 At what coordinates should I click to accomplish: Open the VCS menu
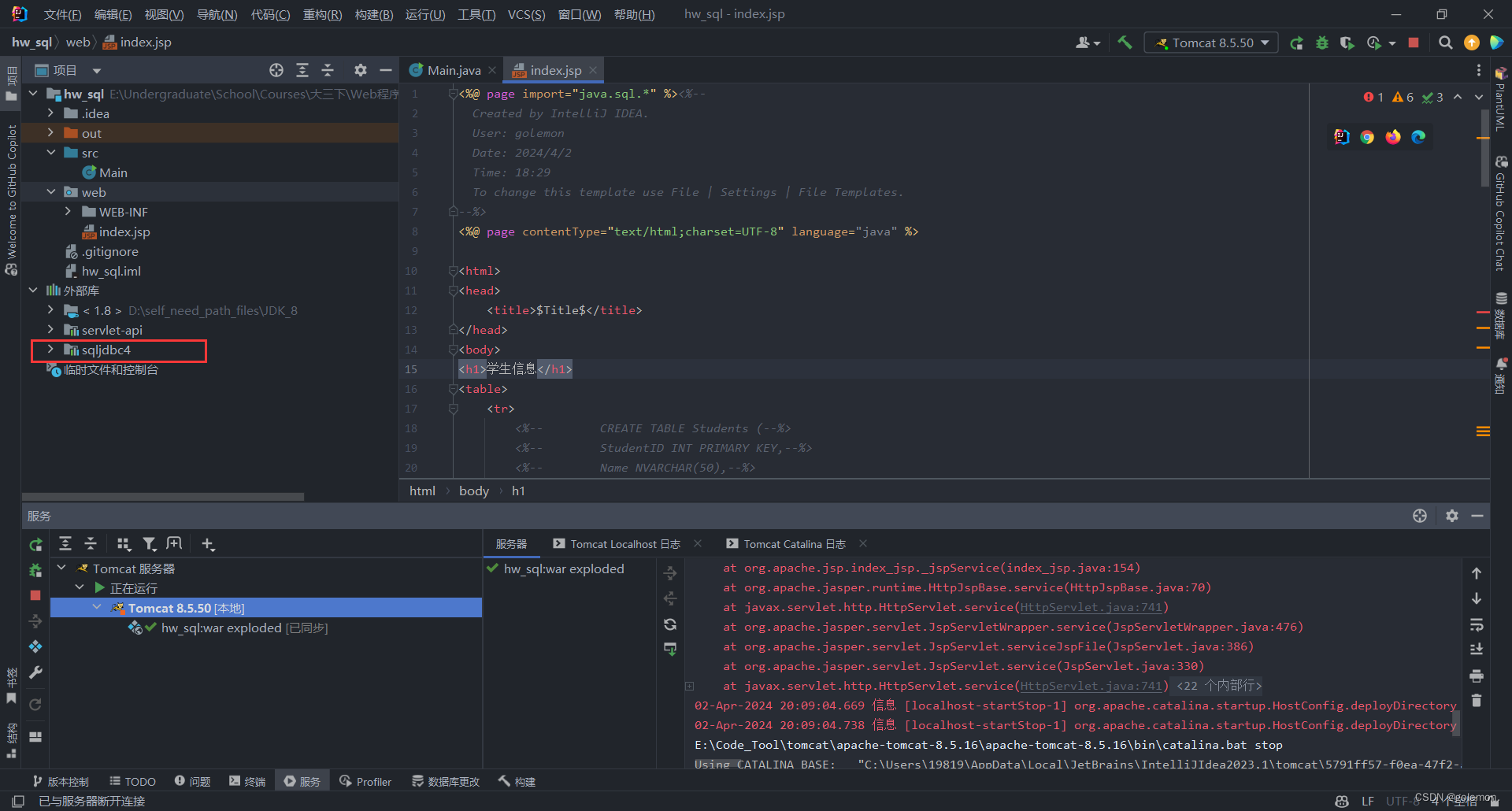pos(526,14)
